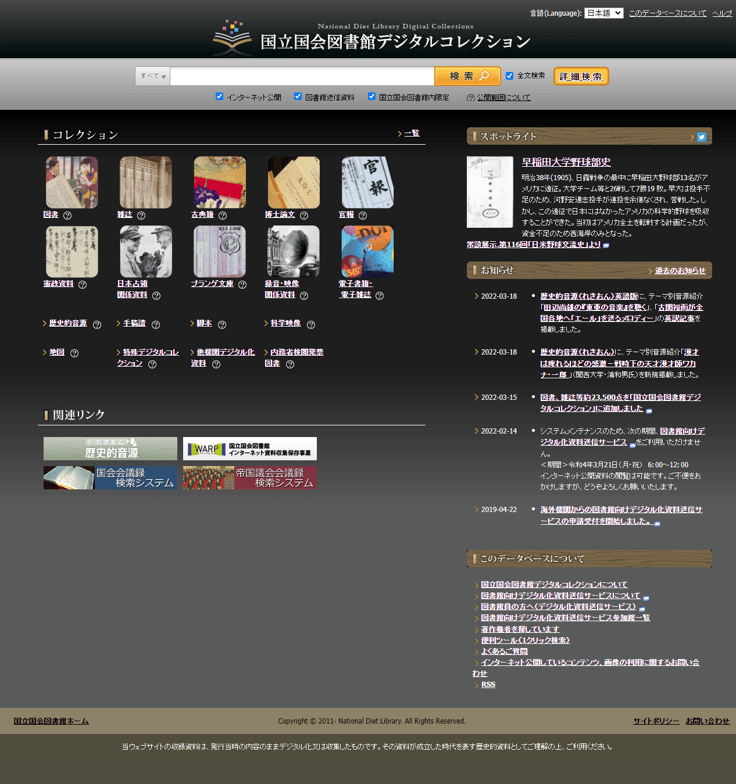Open ヘルプ link in top bar
736x784 pixels.
722,13
